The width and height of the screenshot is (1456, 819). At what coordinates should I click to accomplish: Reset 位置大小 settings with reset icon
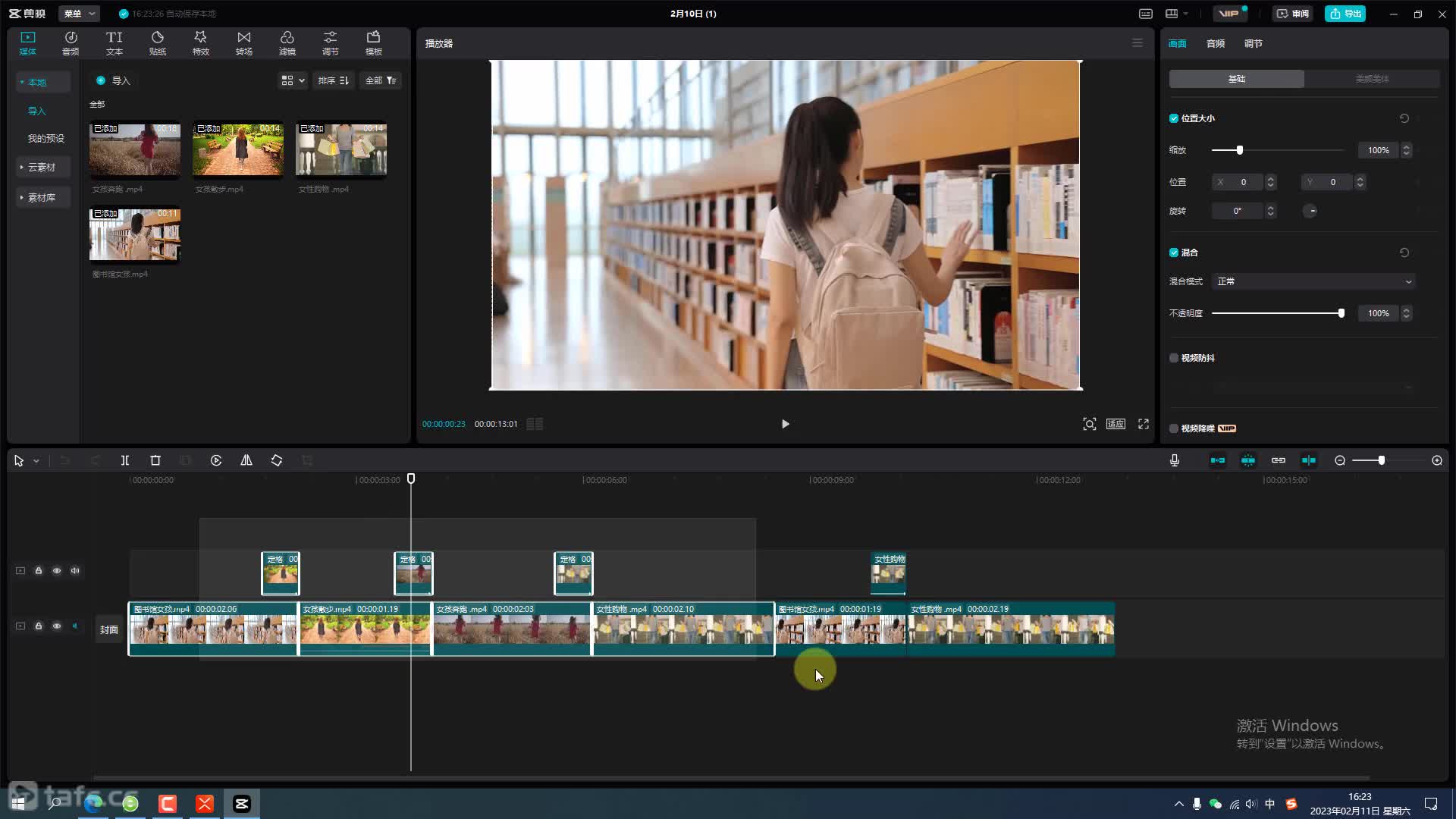click(x=1404, y=118)
